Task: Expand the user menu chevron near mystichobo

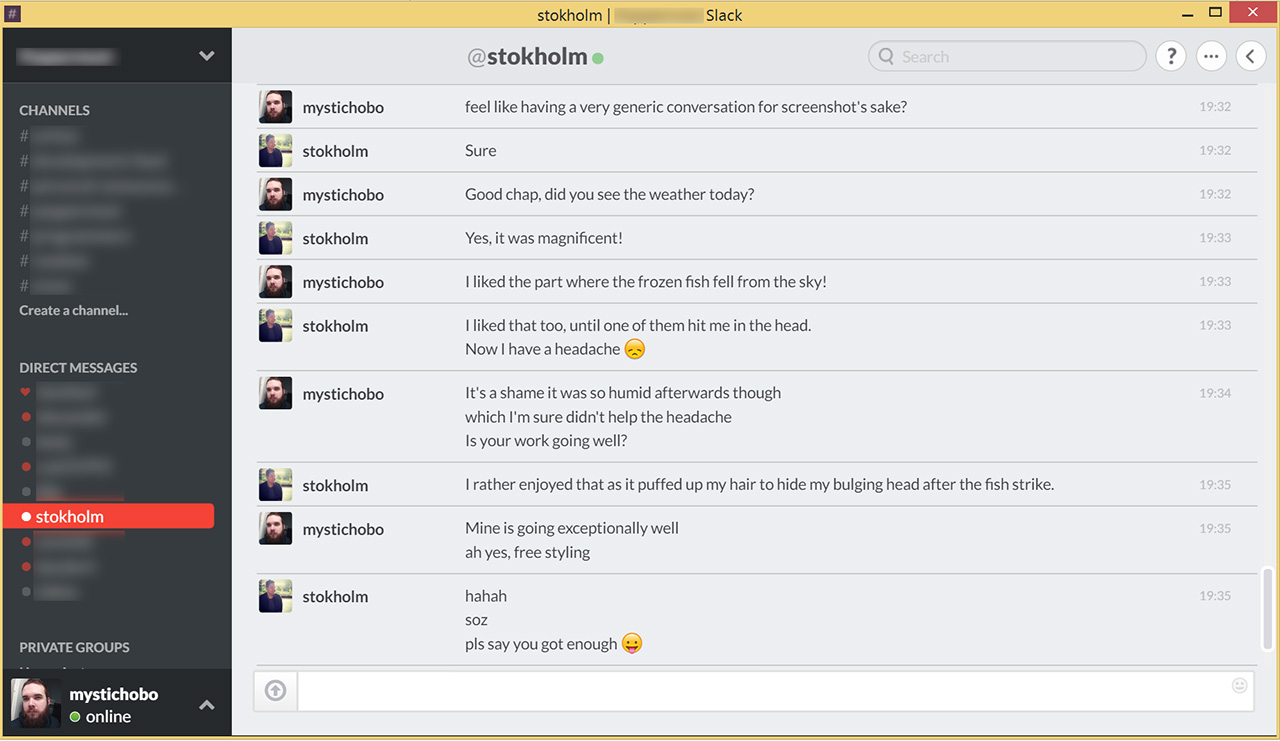Action: [x=206, y=703]
